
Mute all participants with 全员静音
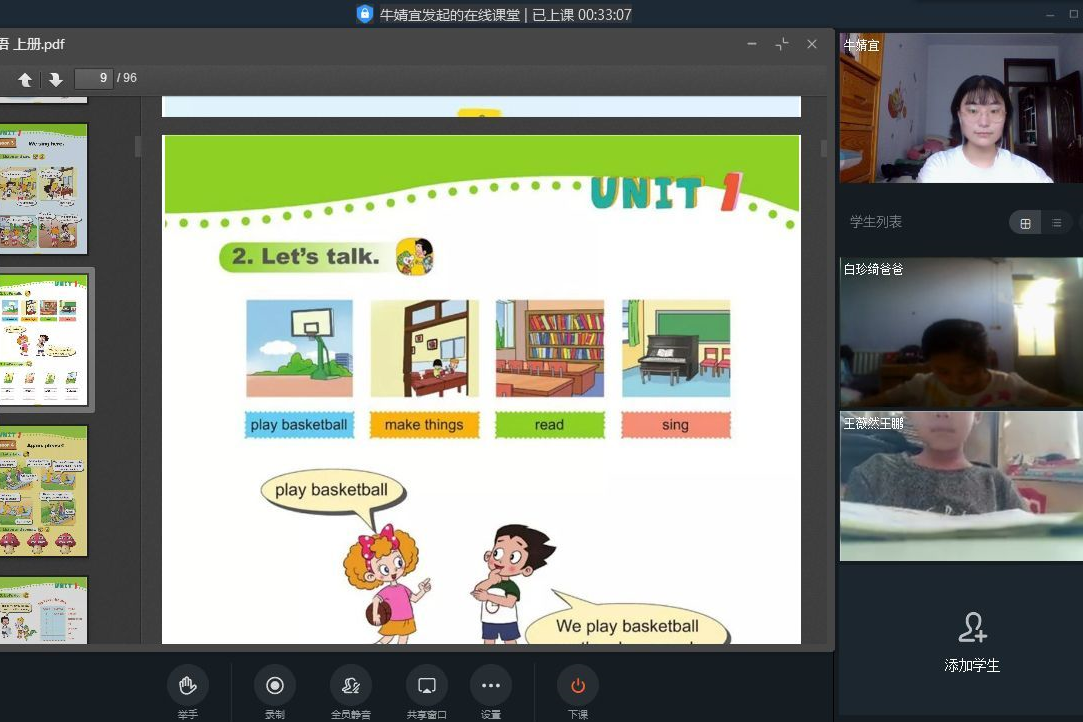(351, 685)
